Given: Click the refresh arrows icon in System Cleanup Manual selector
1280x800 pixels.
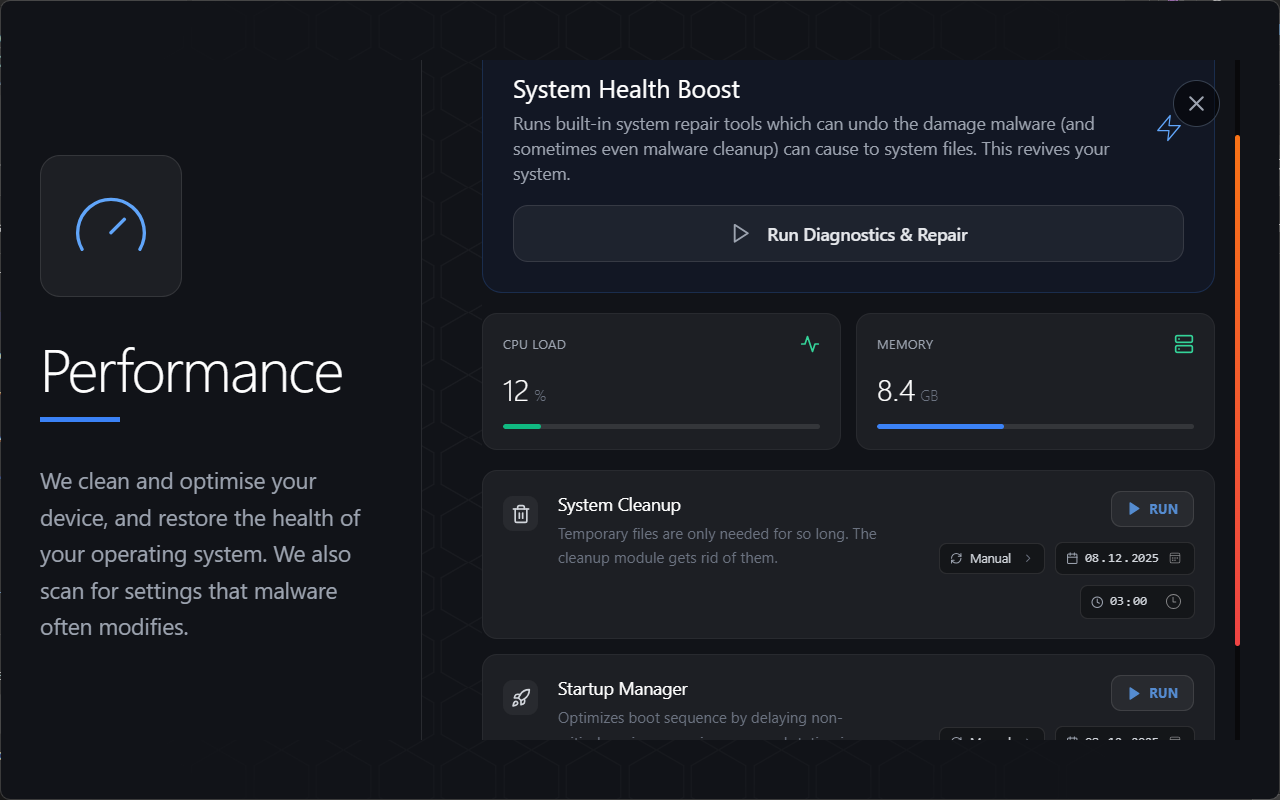Looking at the screenshot, I should click(x=956, y=558).
